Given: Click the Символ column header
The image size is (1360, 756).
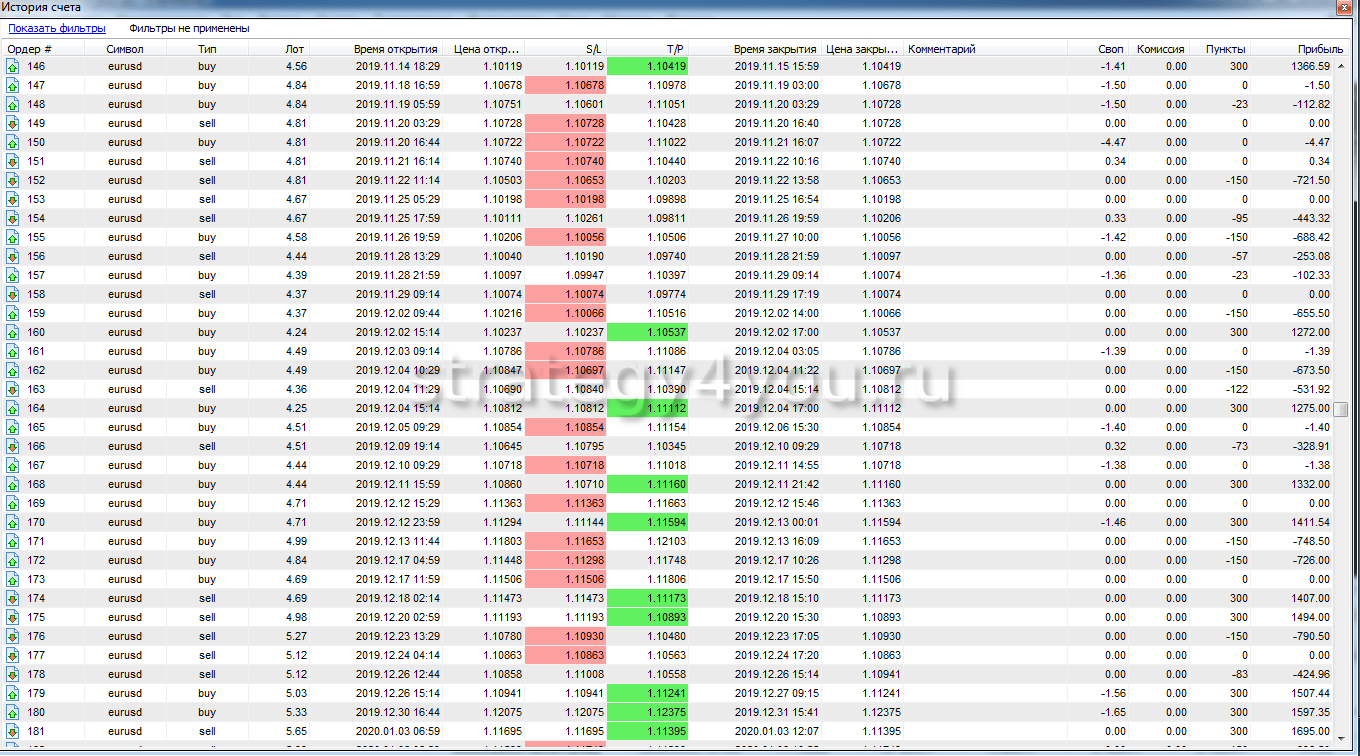Looking at the screenshot, I should coord(125,48).
